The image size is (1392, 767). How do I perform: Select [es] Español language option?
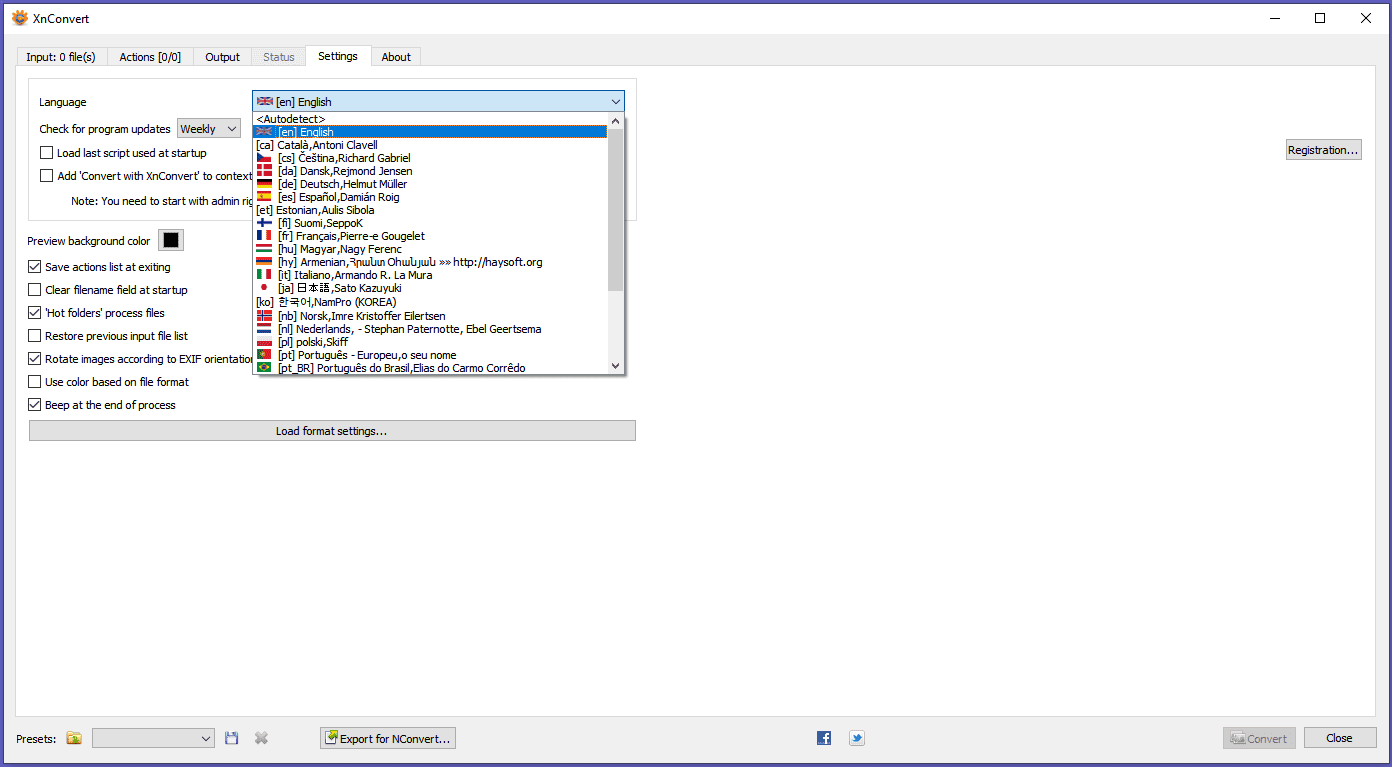(x=430, y=197)
